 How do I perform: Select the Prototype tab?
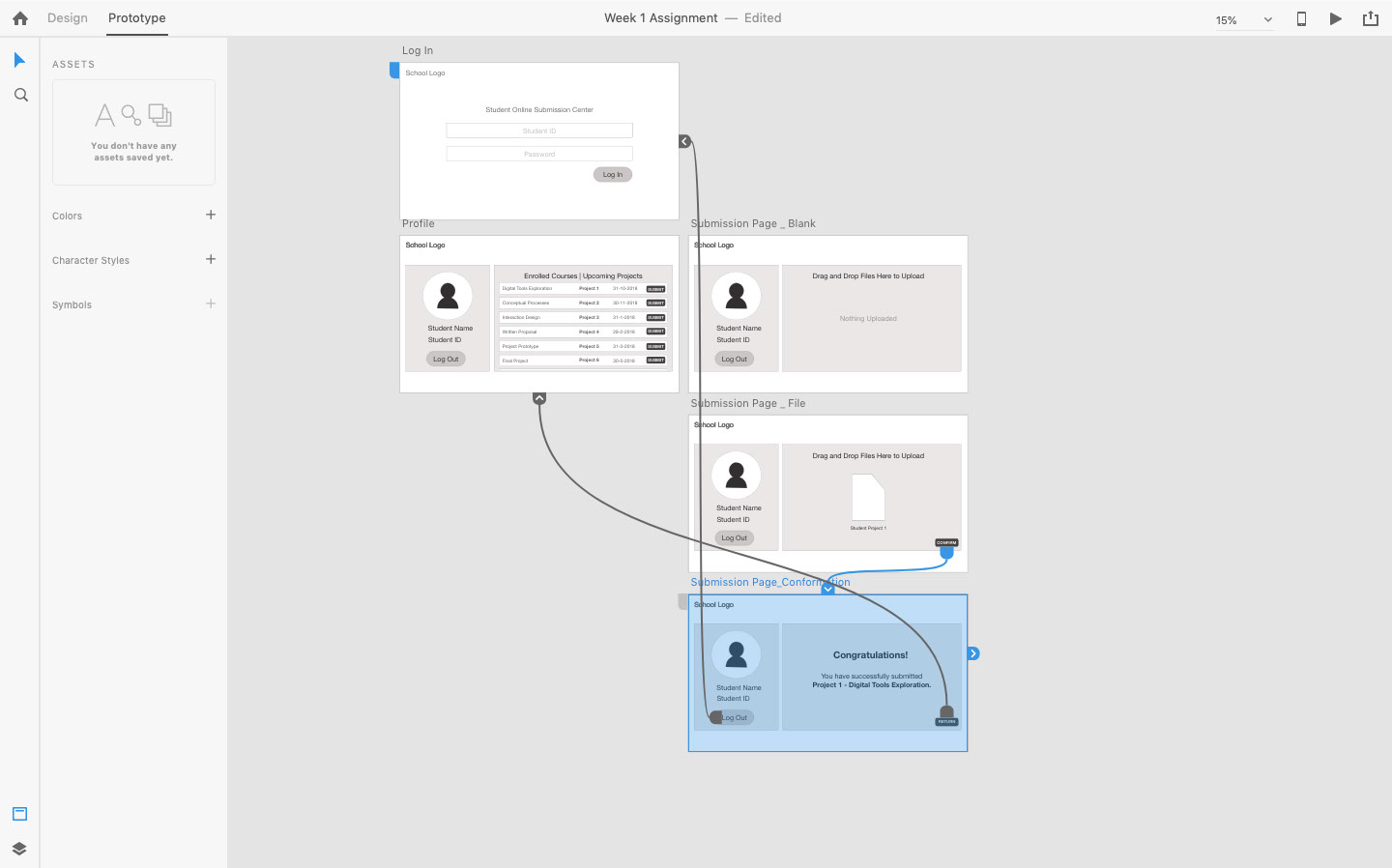(x=136, y=18)
